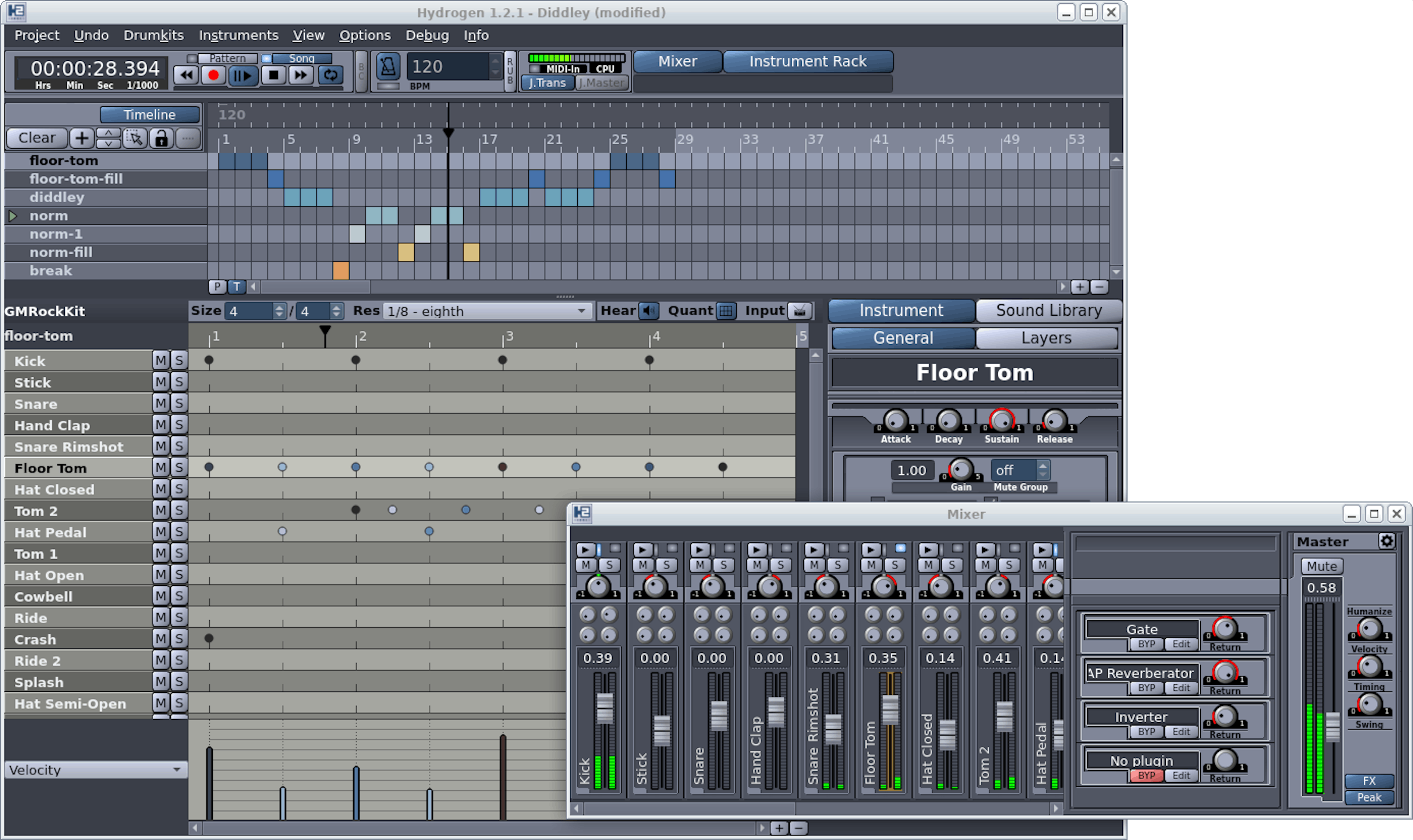Switch to Layers tab
This screenshot has height=840, width=1413.
pos(1046,338)
